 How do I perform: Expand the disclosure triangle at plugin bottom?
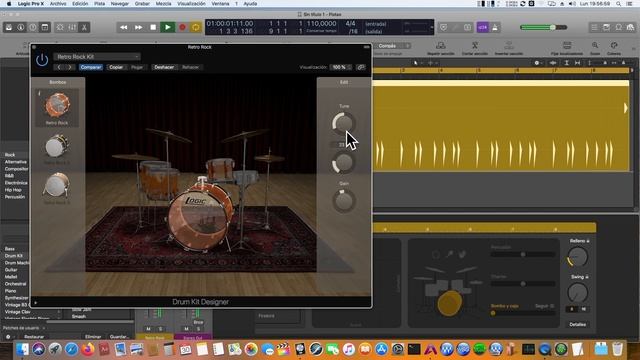[36, 302]
